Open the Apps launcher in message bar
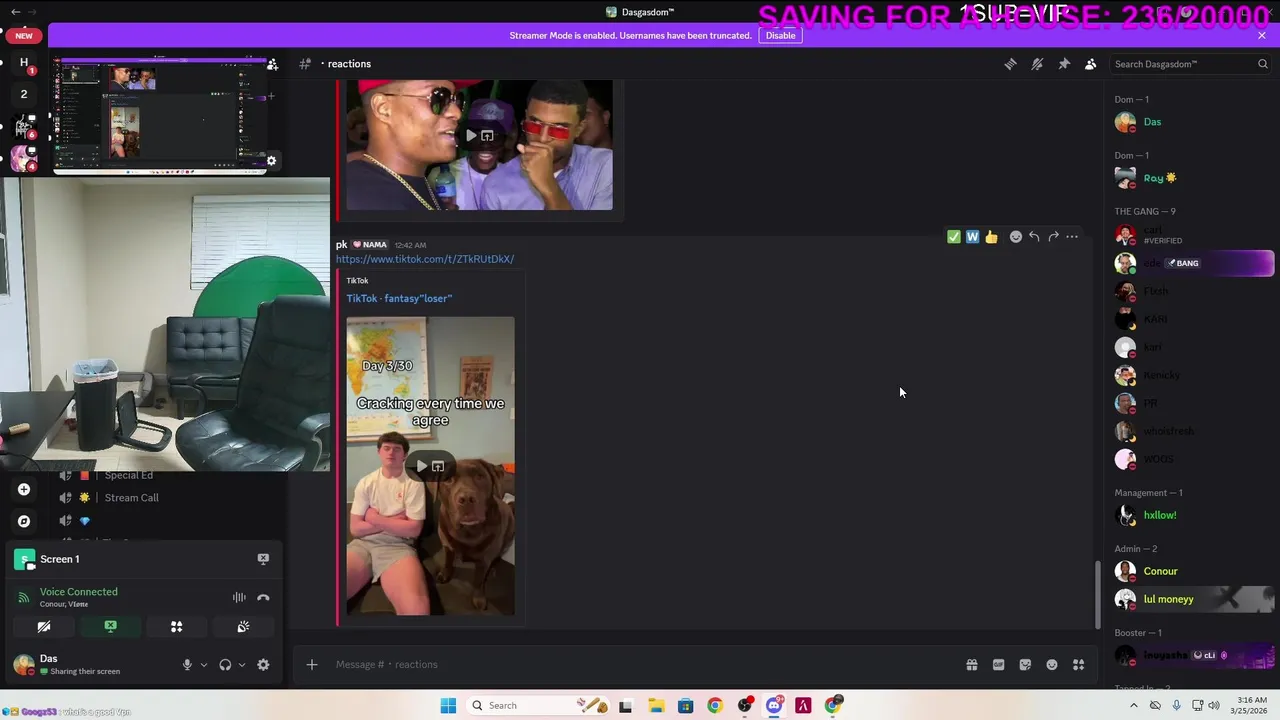The image size is (1280, 720). [1078, 664]
